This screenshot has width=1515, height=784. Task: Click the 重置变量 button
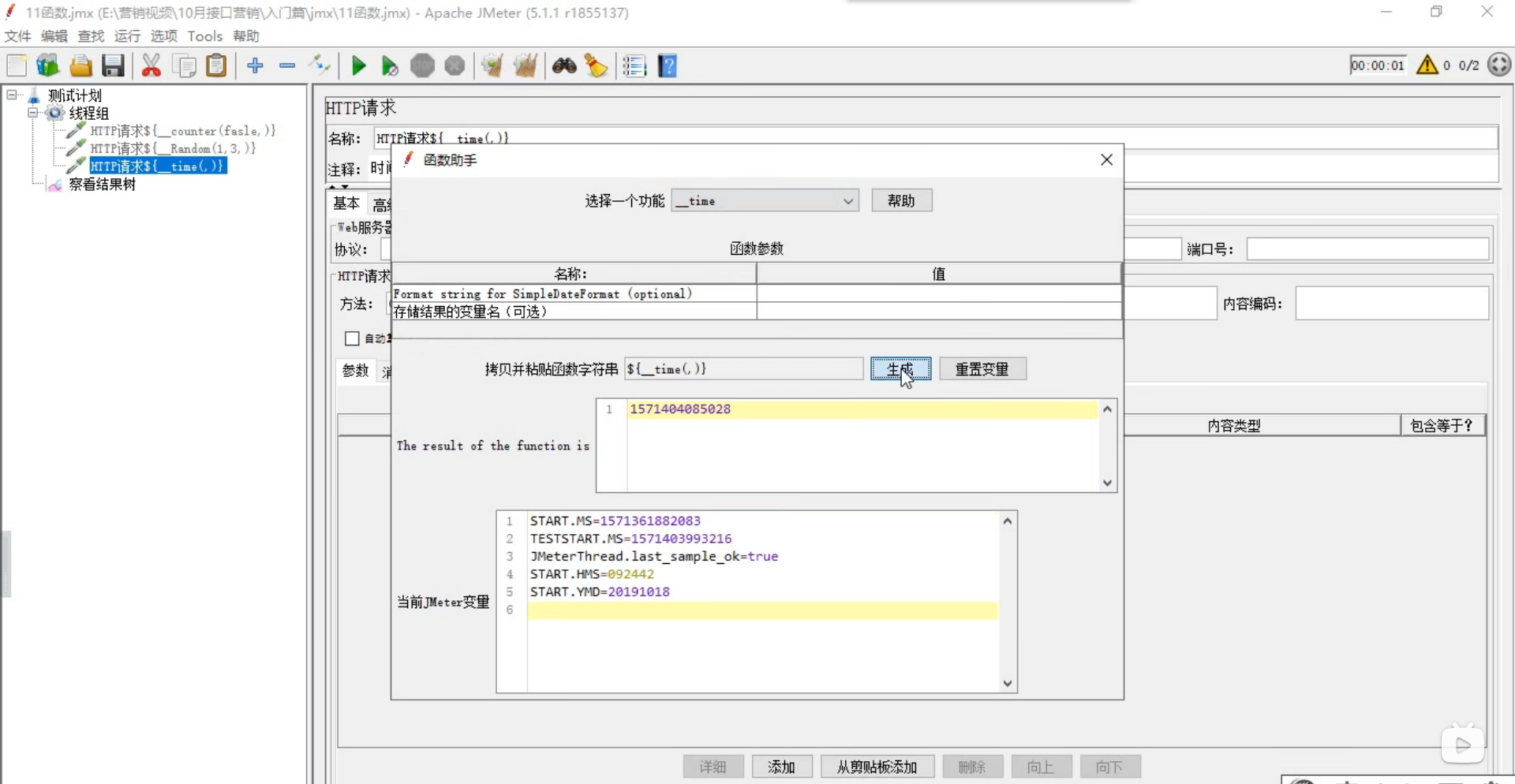tap(982, 368)
